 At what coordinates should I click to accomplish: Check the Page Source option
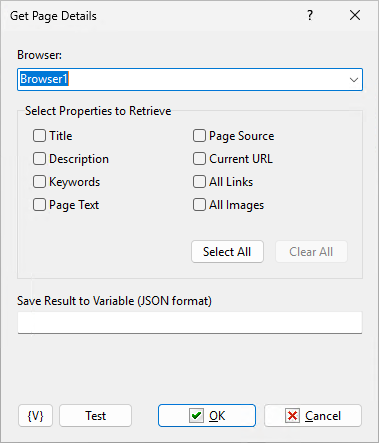click(x=199, y=136)
